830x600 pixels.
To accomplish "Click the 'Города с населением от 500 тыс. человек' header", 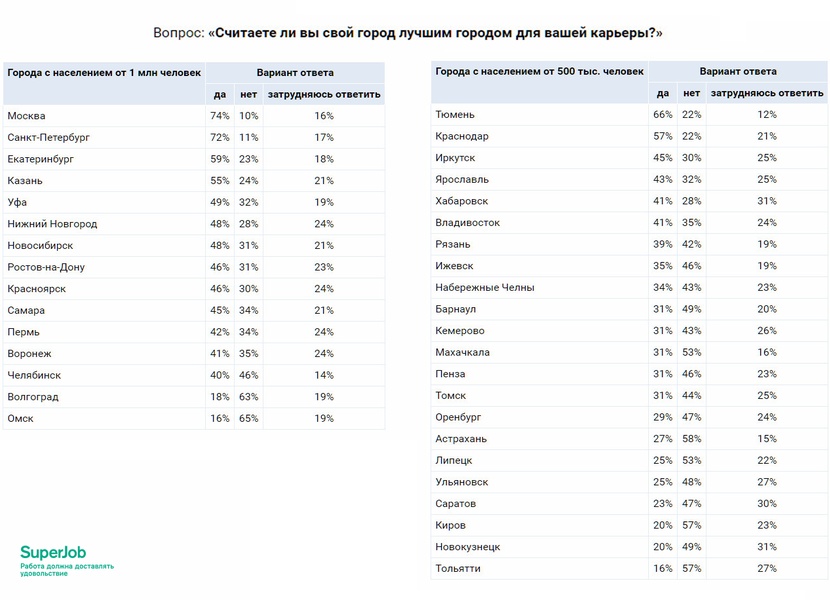I will pos(540,72).
